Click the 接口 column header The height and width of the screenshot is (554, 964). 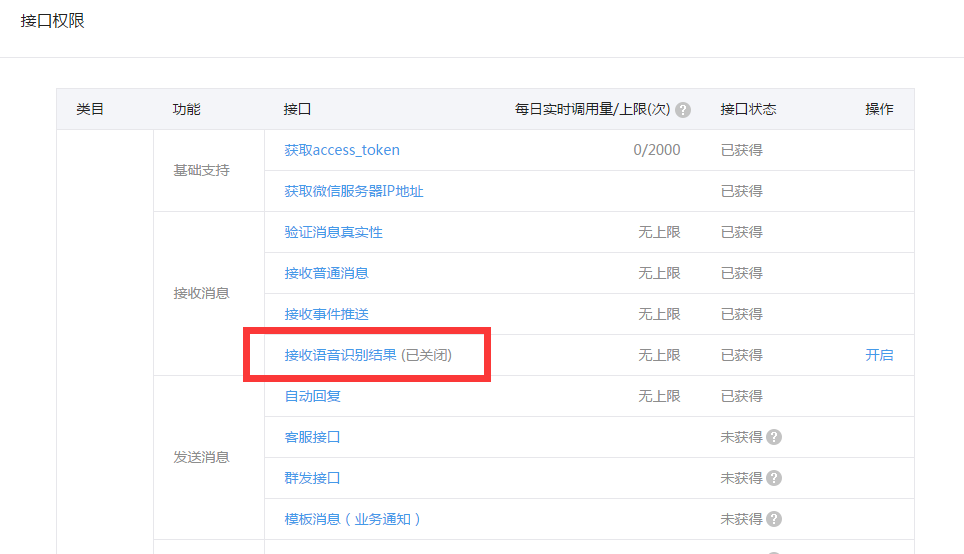pos(297,109)
